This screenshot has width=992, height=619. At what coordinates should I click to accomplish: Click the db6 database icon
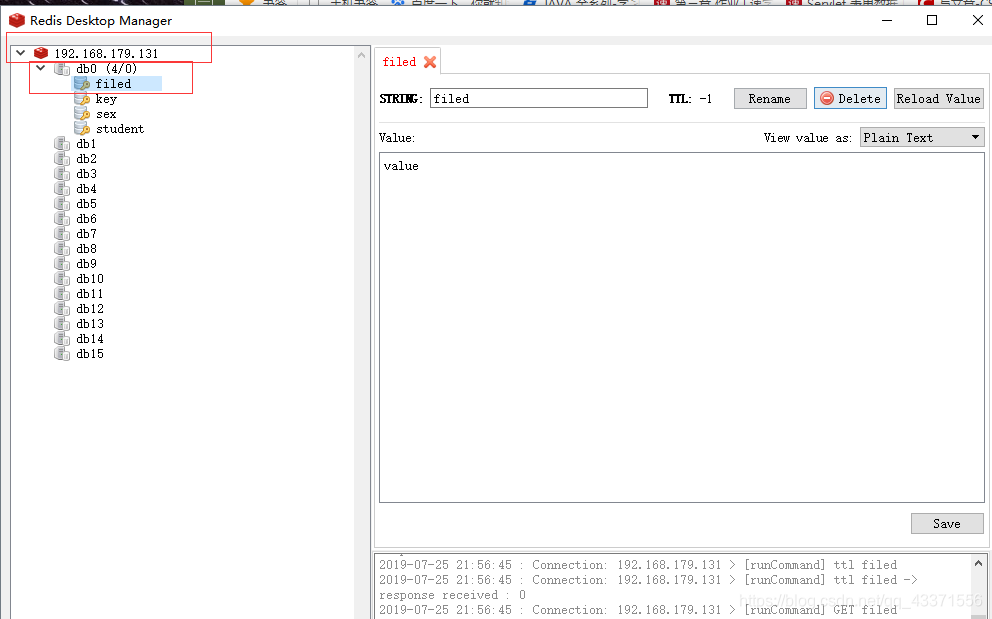(62, 219)
